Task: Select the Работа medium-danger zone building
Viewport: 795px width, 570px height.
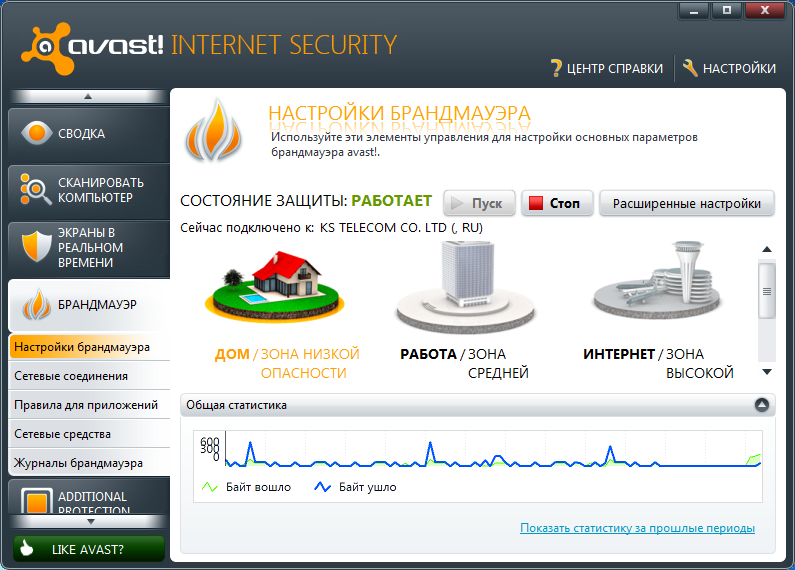Action: [465, 287]
